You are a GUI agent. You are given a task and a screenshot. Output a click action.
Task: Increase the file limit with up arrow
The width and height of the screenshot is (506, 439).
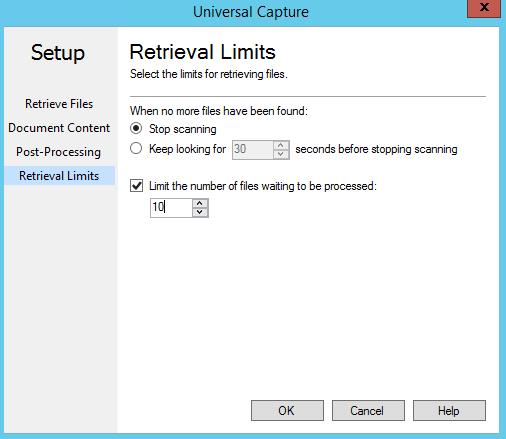[x=200, y=203]
